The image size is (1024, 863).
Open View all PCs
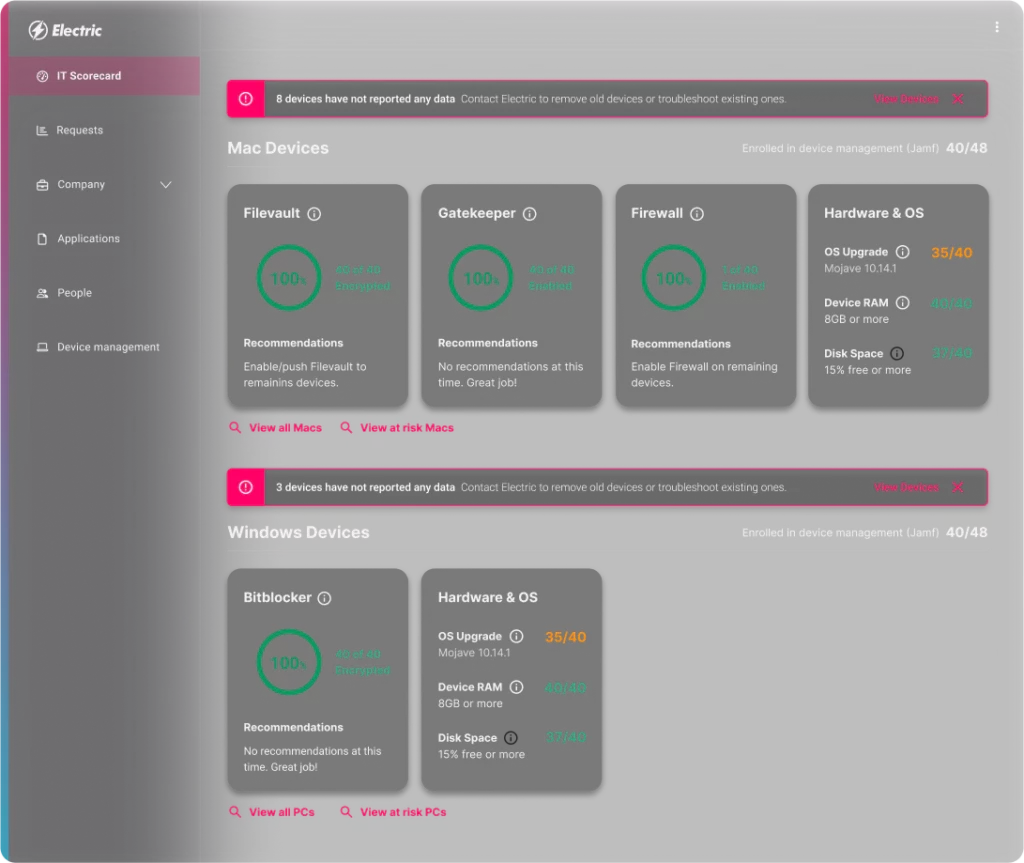(x=281, y=811)
